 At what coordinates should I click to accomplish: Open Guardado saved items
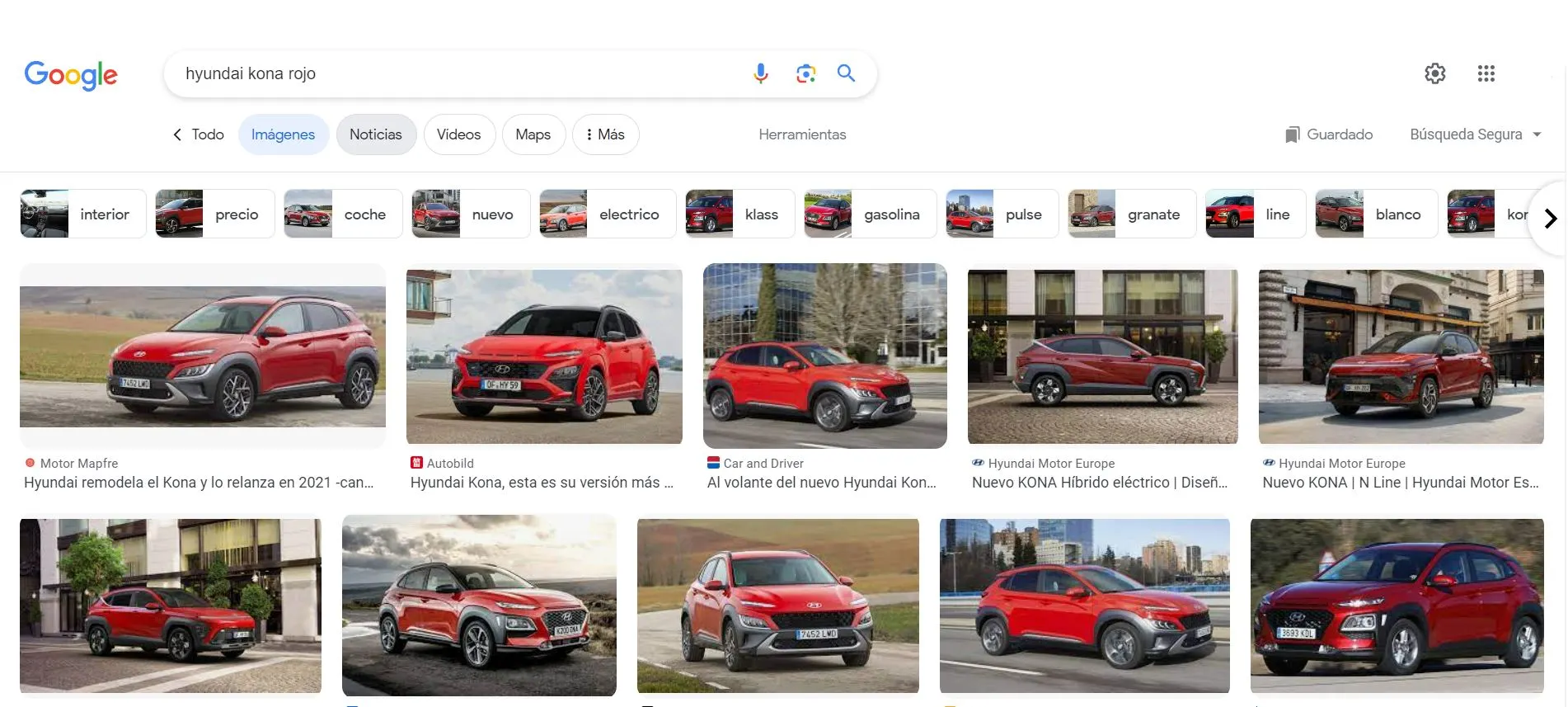click(1329, 134)
